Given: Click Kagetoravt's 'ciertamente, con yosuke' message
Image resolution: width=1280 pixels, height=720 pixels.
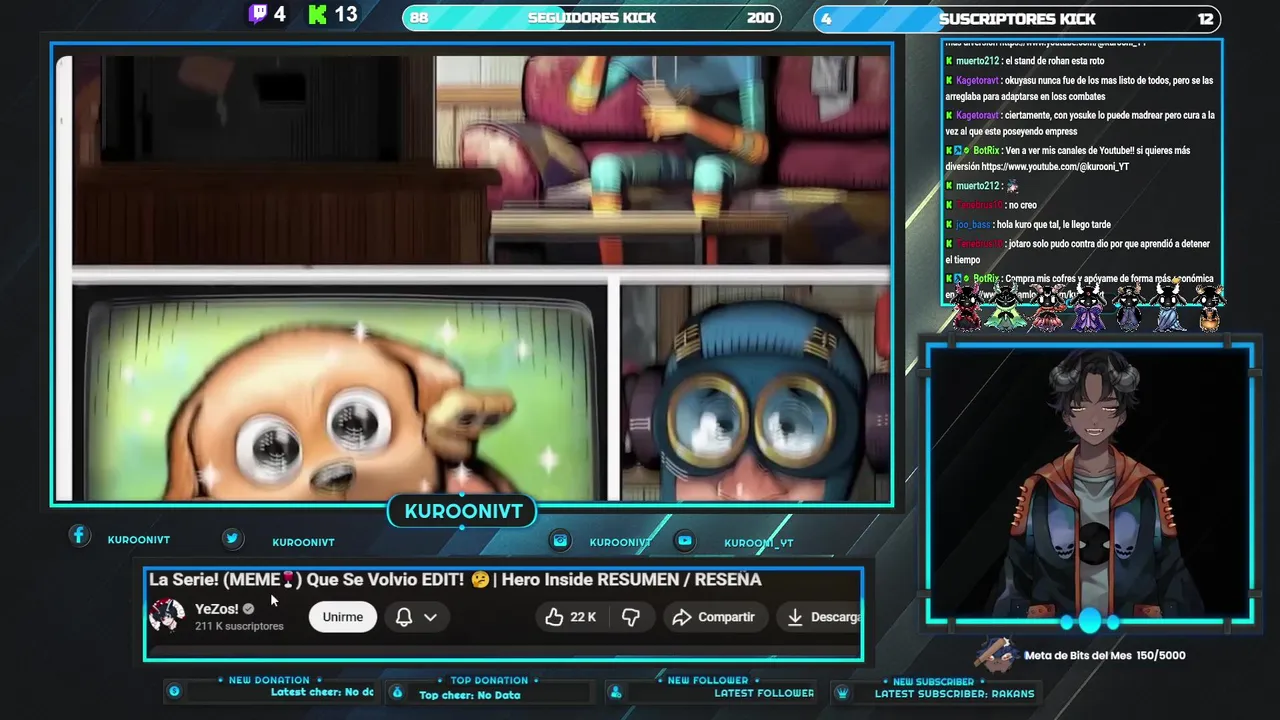Looking at the screenshot, I should point(1080,123).
